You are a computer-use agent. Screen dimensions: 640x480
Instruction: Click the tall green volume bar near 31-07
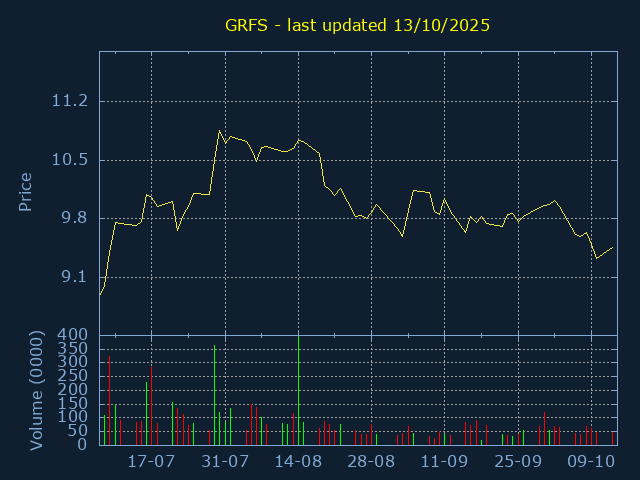click(x=214, y=395)
